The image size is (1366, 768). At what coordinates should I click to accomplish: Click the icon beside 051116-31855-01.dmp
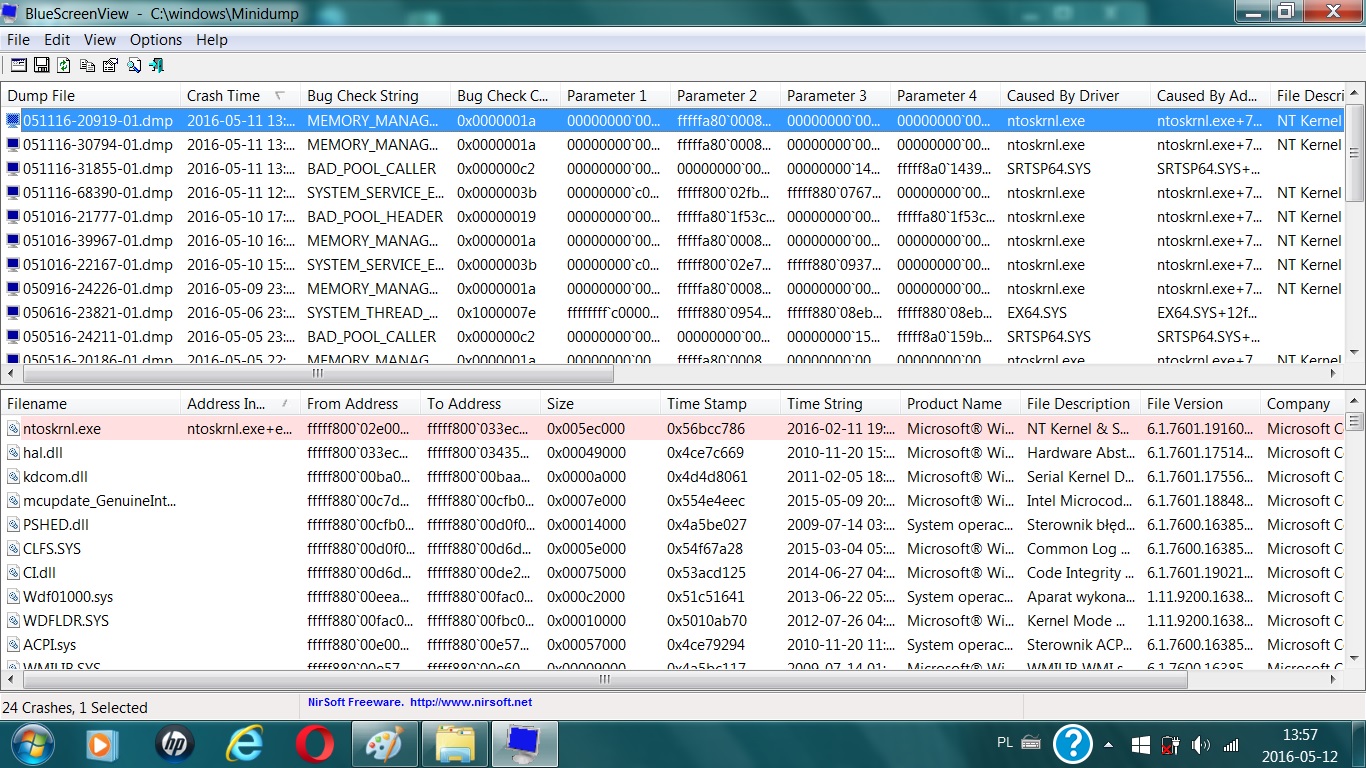tap(13, 169)
